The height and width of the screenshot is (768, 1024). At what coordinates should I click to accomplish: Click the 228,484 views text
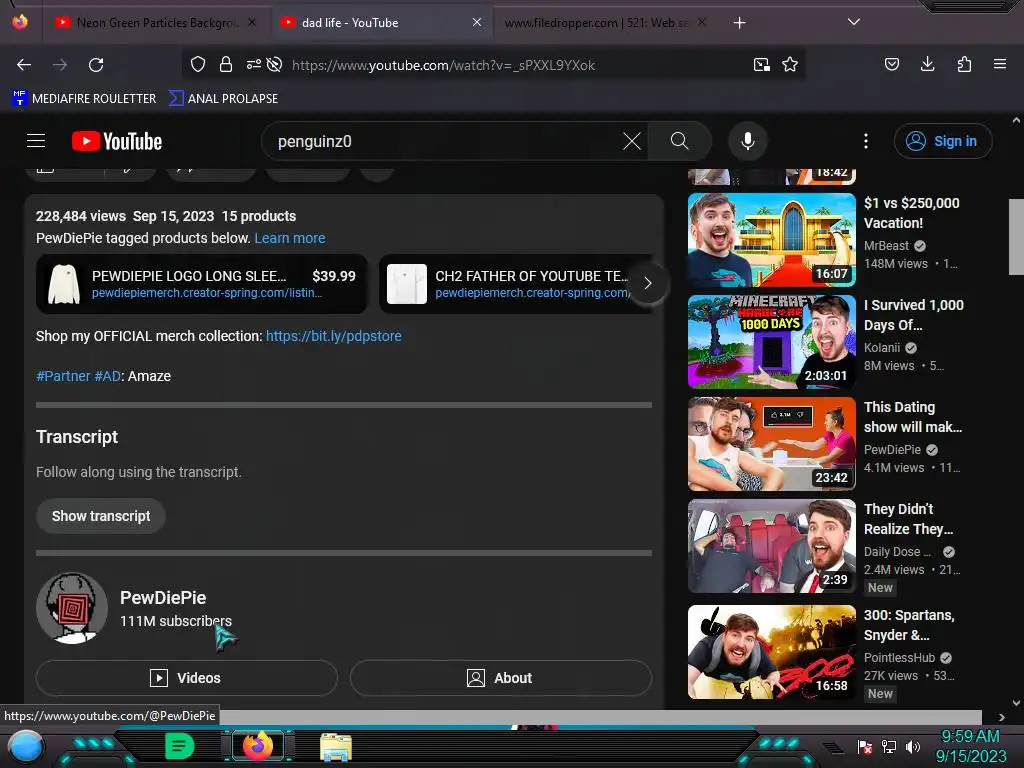(x=80, y=216)
